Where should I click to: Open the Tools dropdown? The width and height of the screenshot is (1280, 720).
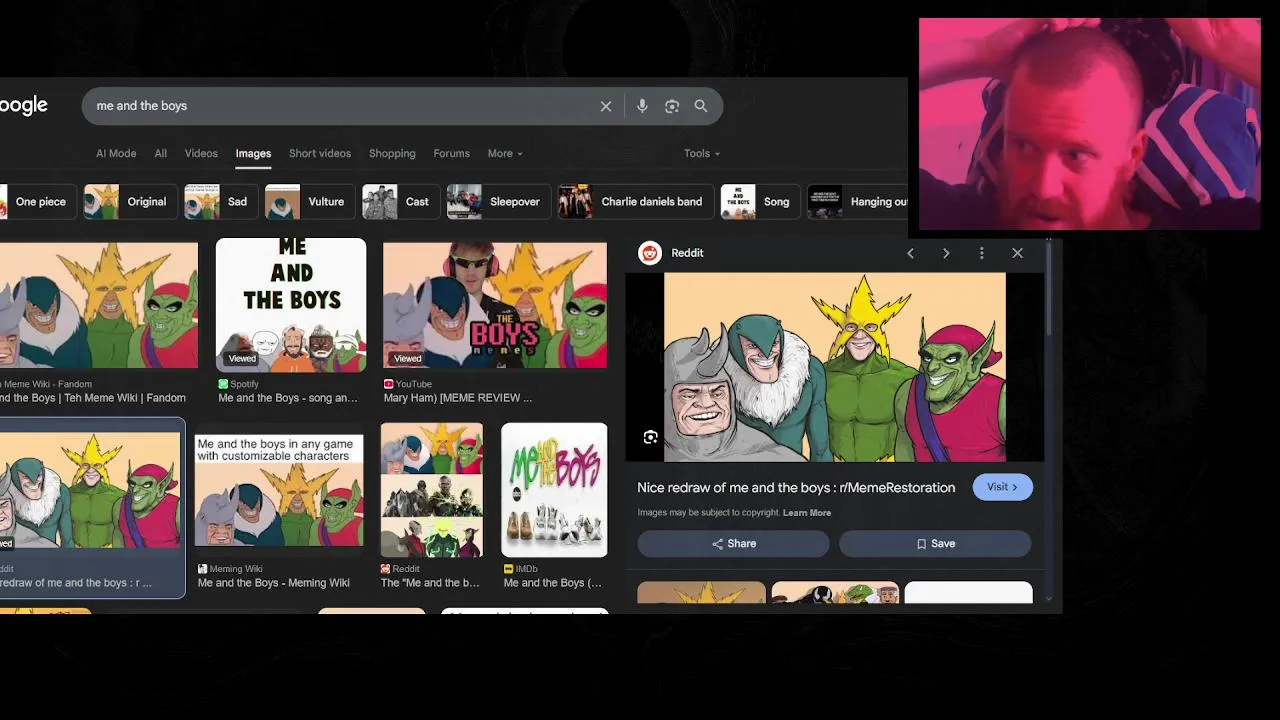702,153
